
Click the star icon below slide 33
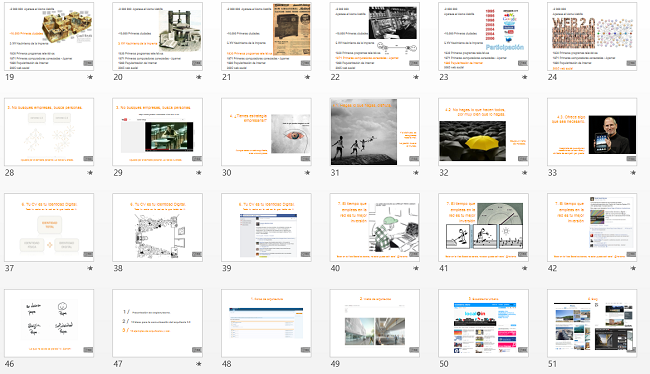[x=633, y=173]
